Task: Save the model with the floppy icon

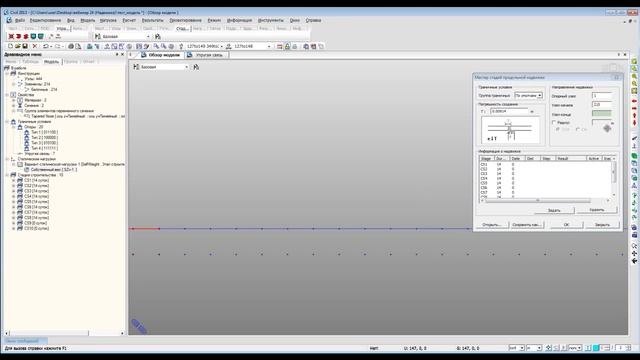Action: pyautogui.click(x=25, y=46)
